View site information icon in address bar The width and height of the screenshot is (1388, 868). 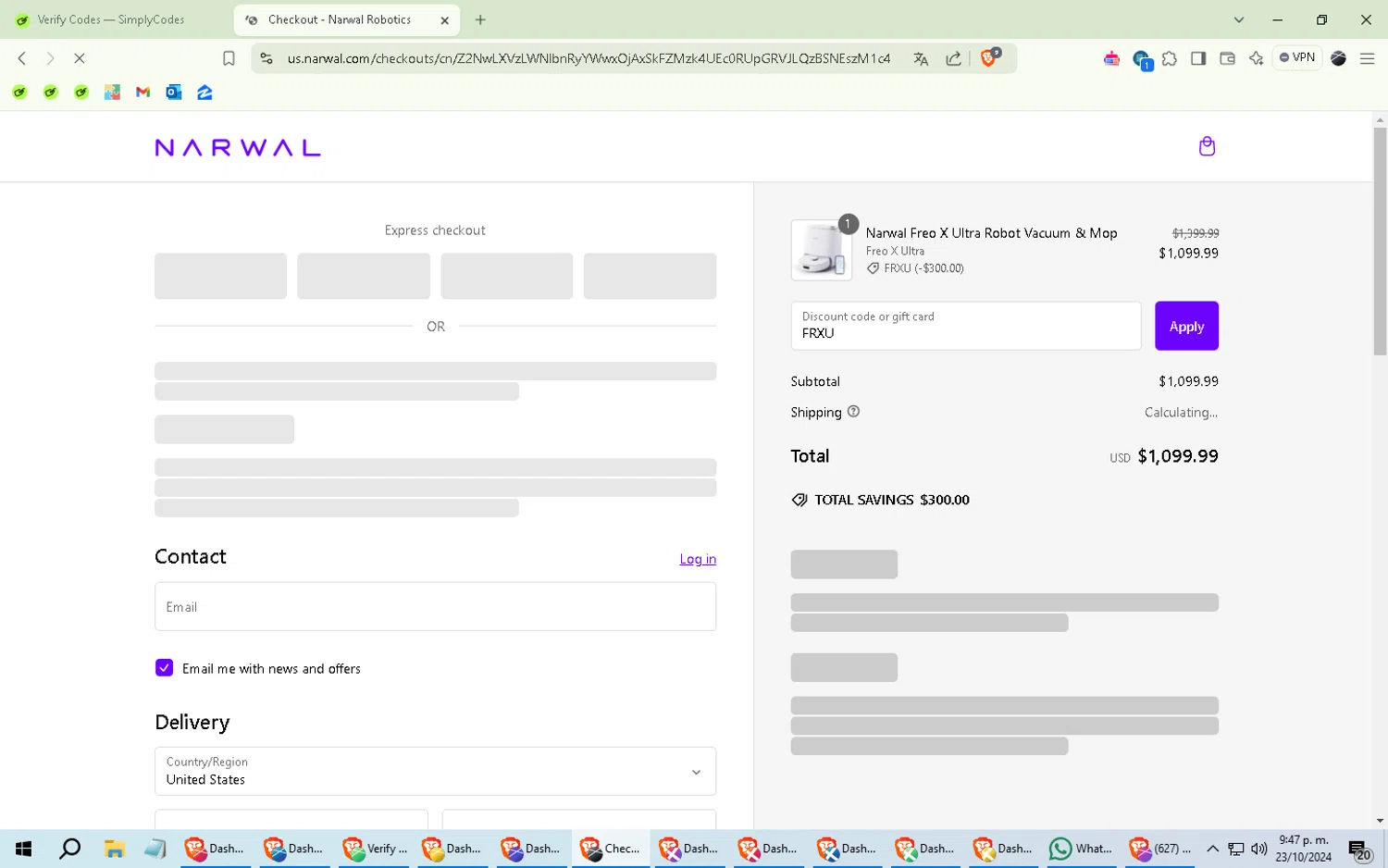point(266,58)
